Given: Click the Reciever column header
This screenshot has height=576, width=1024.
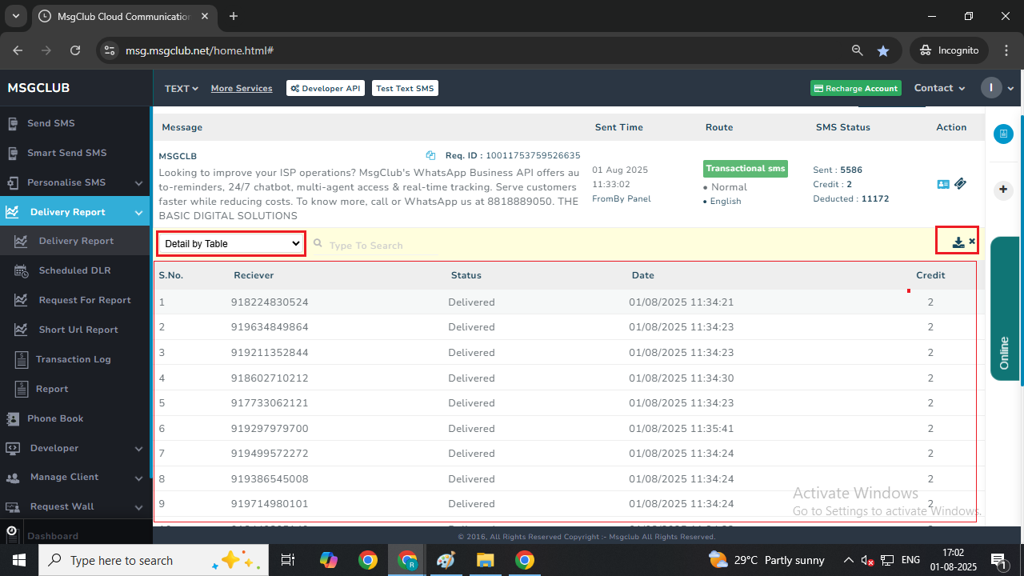Looking at the screenshot, I should pyautogui.click(x=253, y=276).
